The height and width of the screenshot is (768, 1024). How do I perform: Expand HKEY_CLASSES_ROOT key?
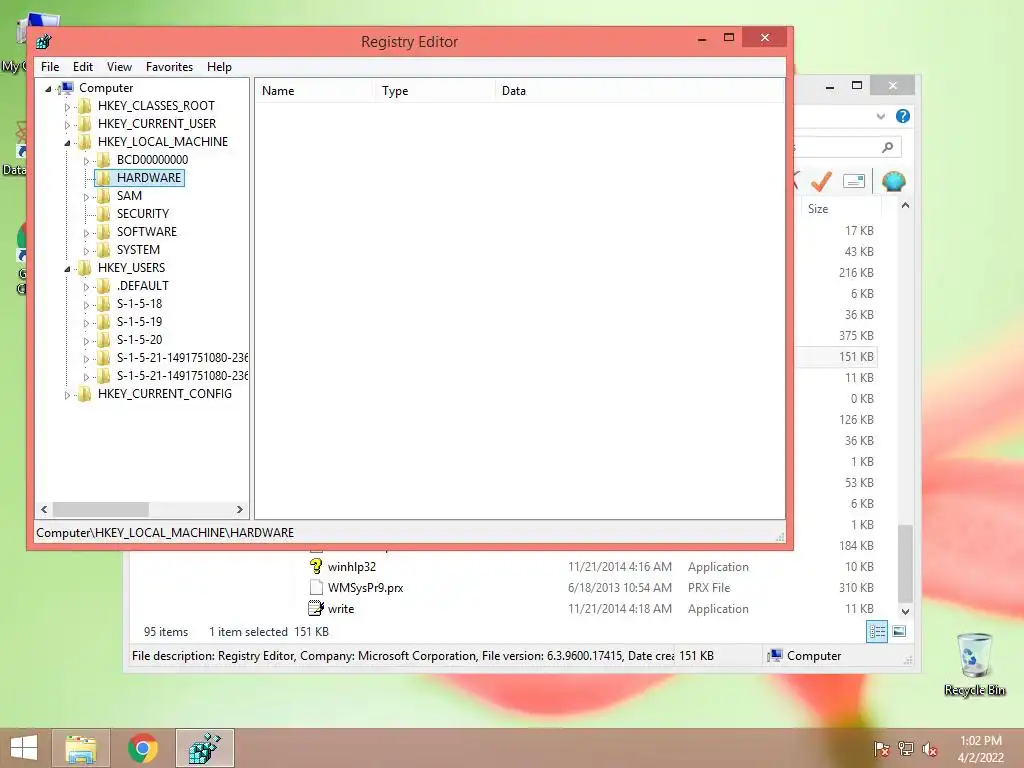tap(67, 106)
